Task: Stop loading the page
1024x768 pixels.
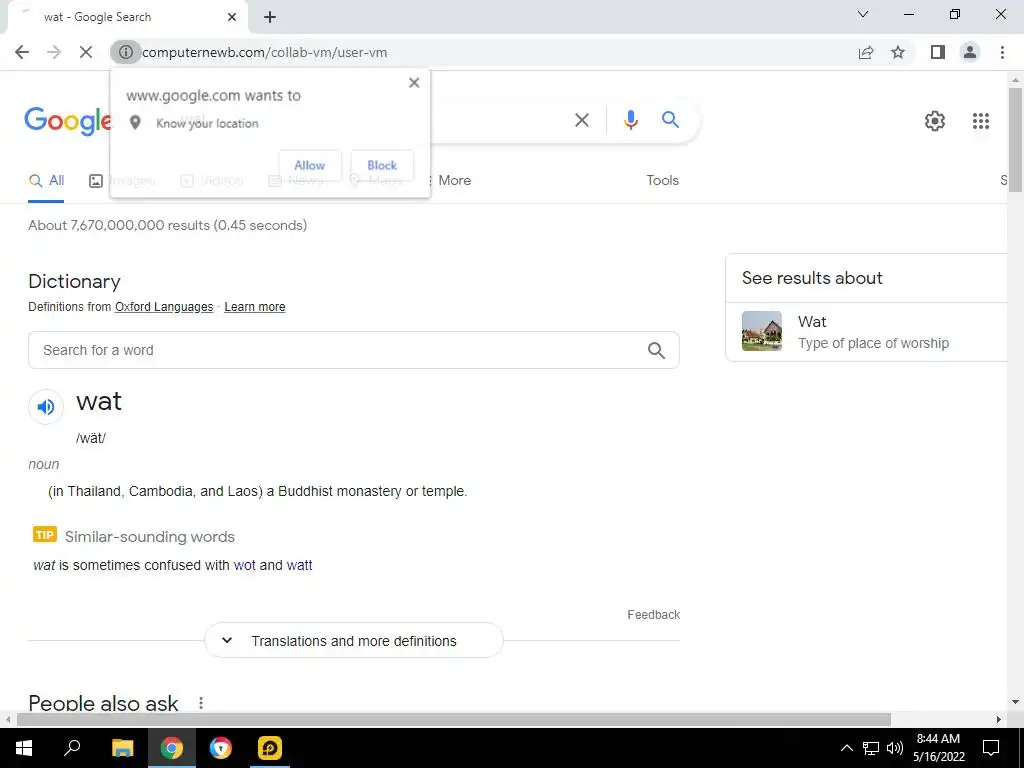Action: click(x=86, y=52)
